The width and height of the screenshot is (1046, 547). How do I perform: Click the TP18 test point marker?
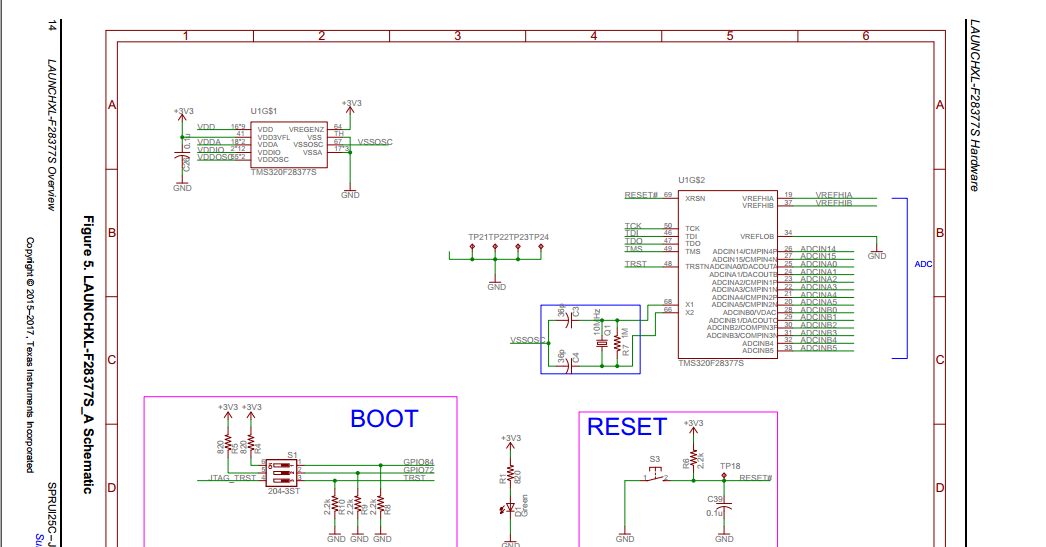[724, 476]
